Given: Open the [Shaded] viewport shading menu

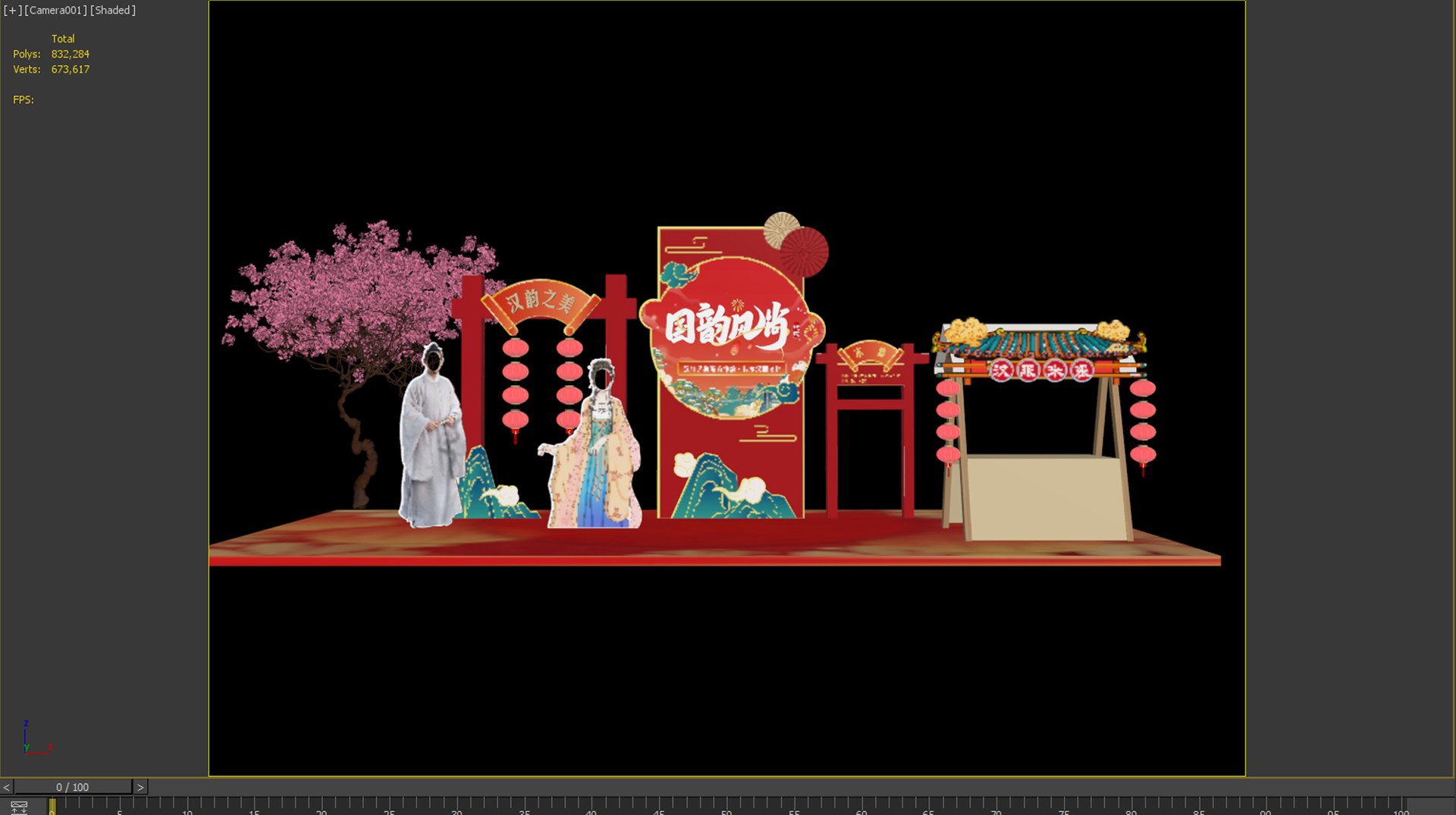Looking at the screenshot, I should [x=113, y=11].
